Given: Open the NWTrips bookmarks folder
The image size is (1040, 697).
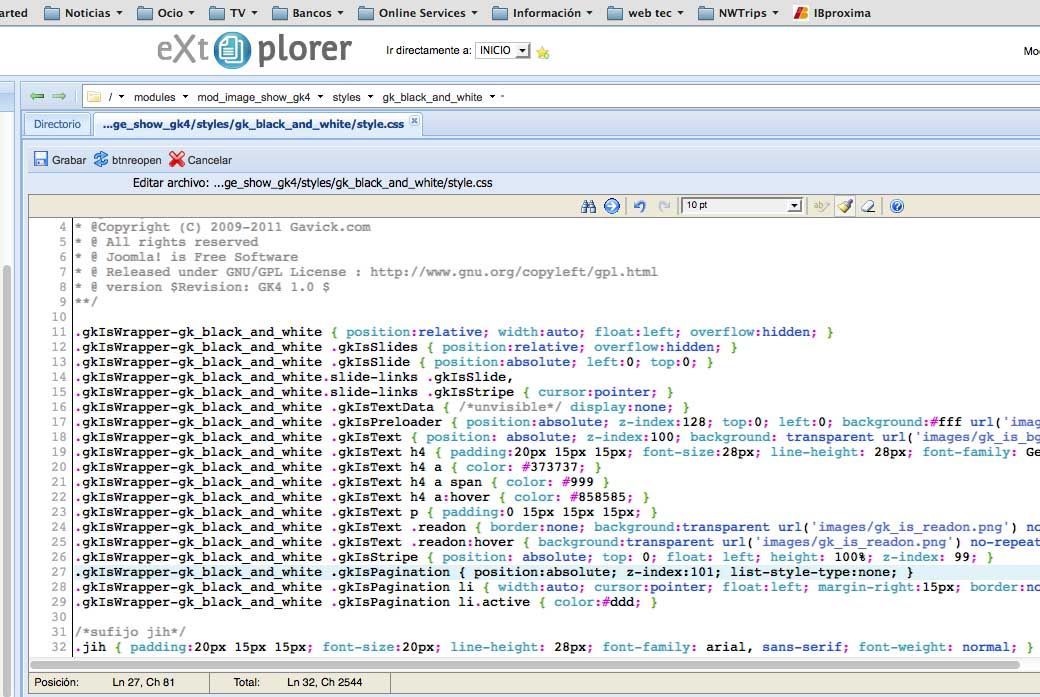Looking at the screenshot, I should tap(738, 13).
